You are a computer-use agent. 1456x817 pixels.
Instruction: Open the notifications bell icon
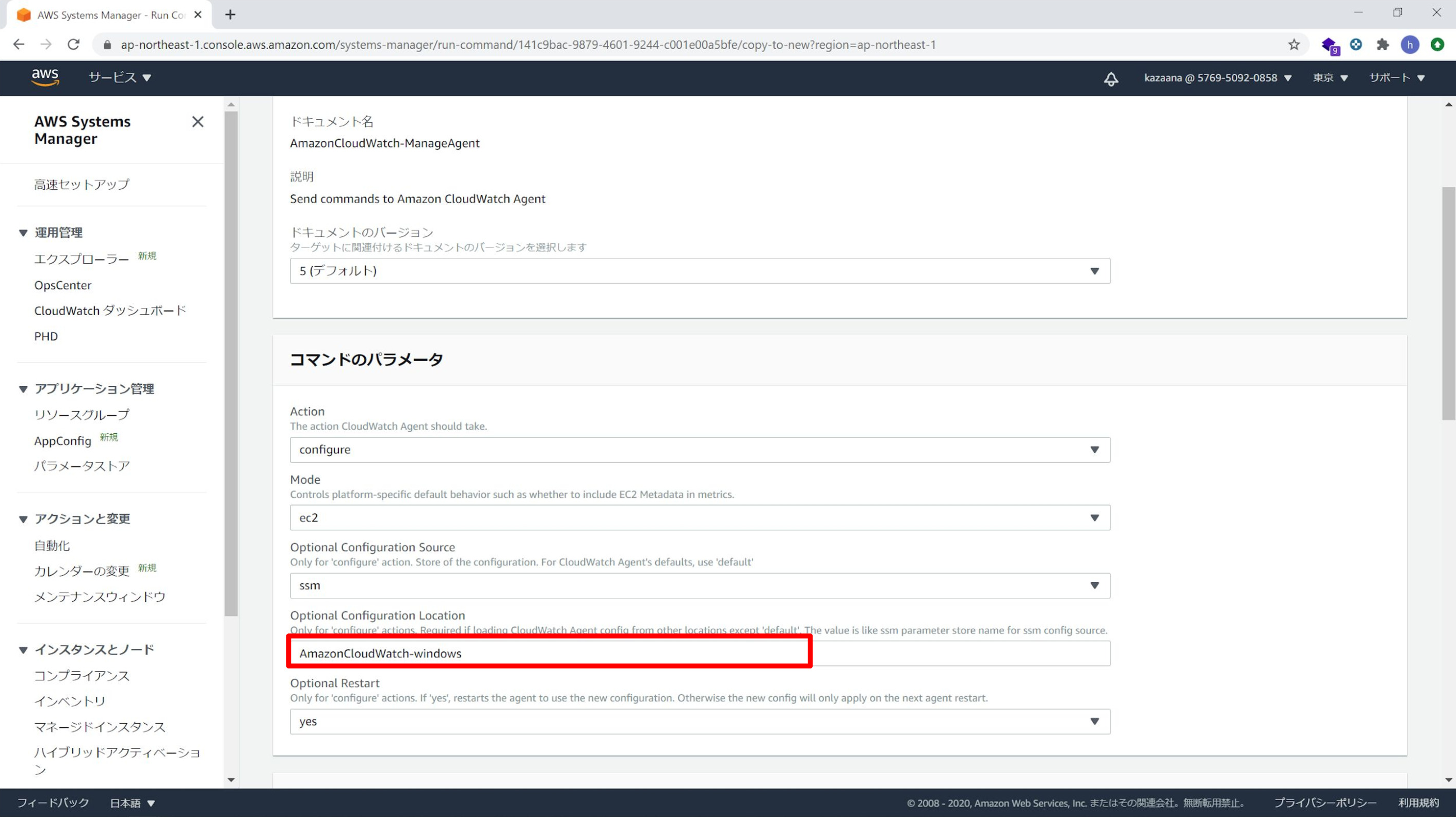click(x=1111, y=78)
